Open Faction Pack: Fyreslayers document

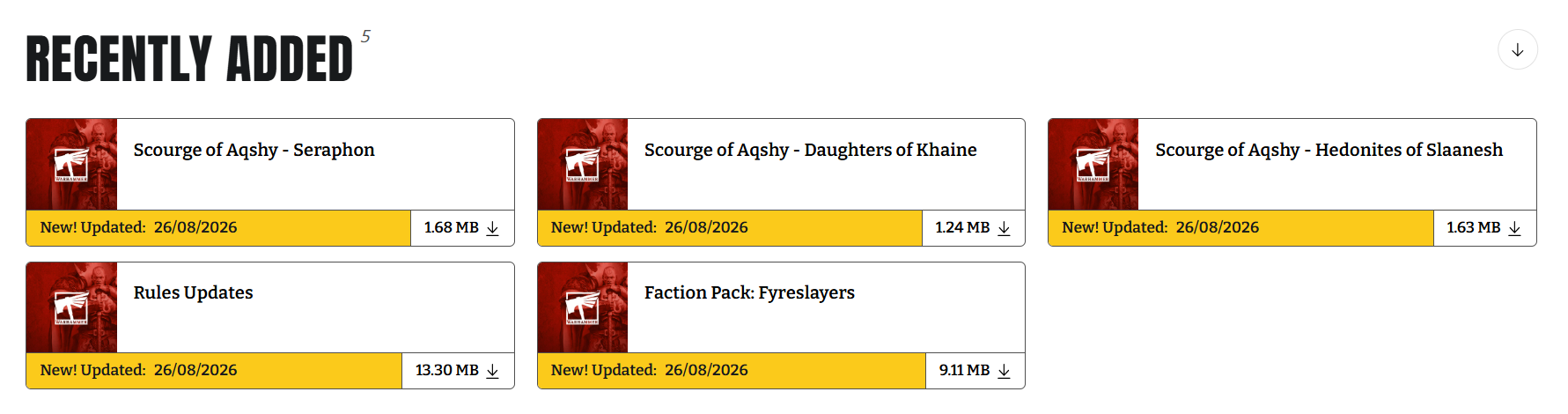pos(749,292)
